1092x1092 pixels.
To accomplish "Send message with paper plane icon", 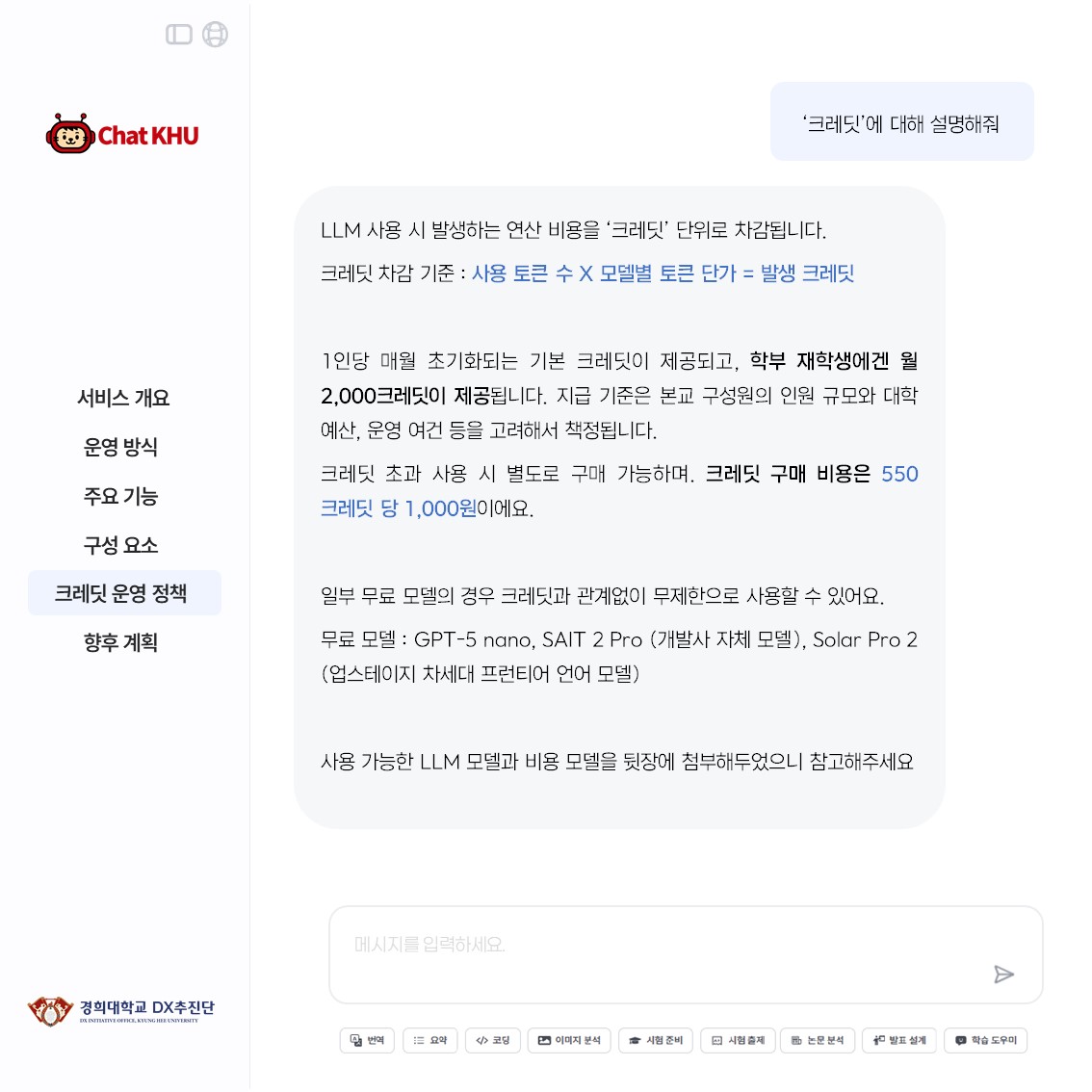I will pos(1003,975).
